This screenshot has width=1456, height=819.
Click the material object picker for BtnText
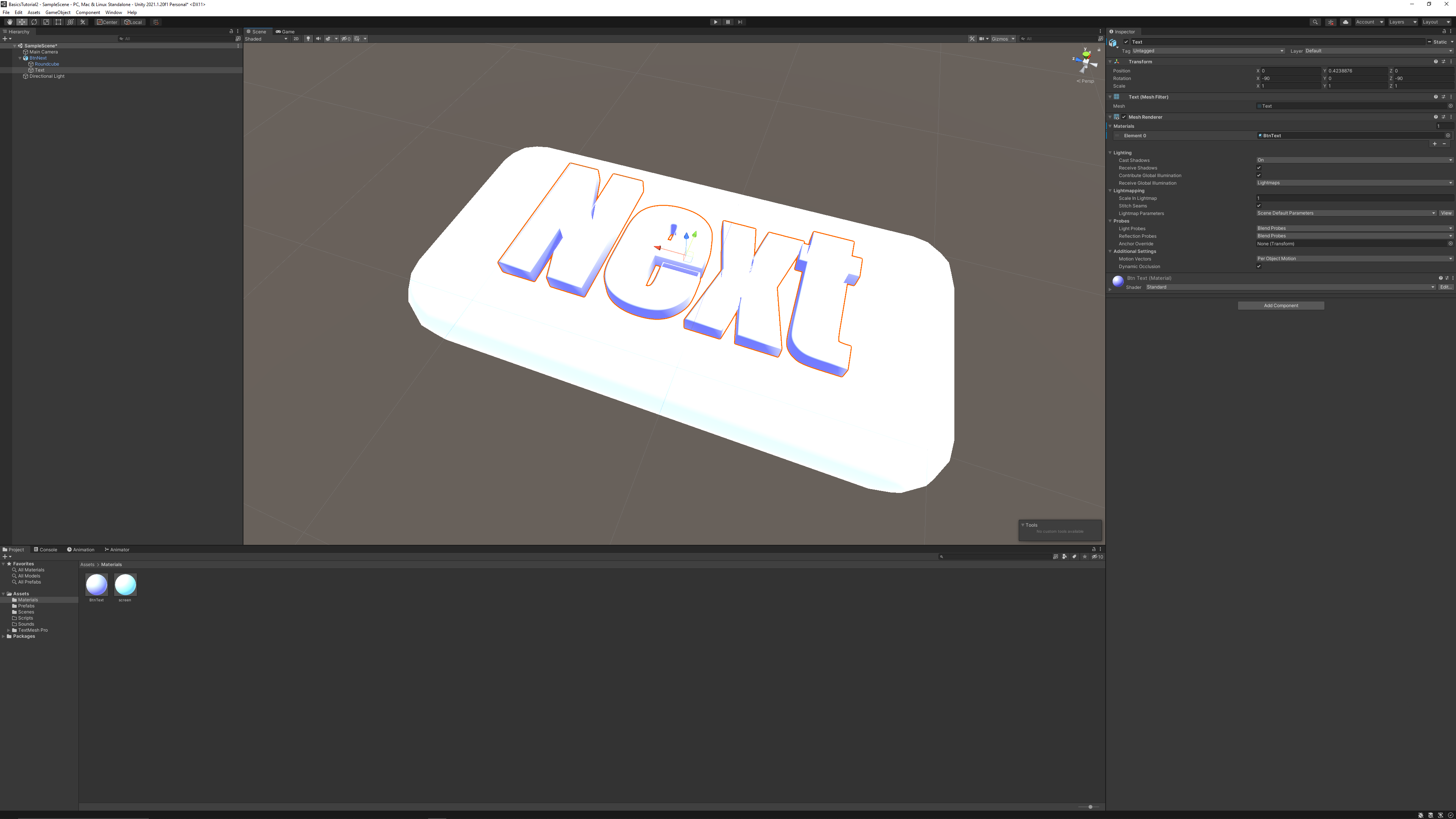tap(1448, 136)
